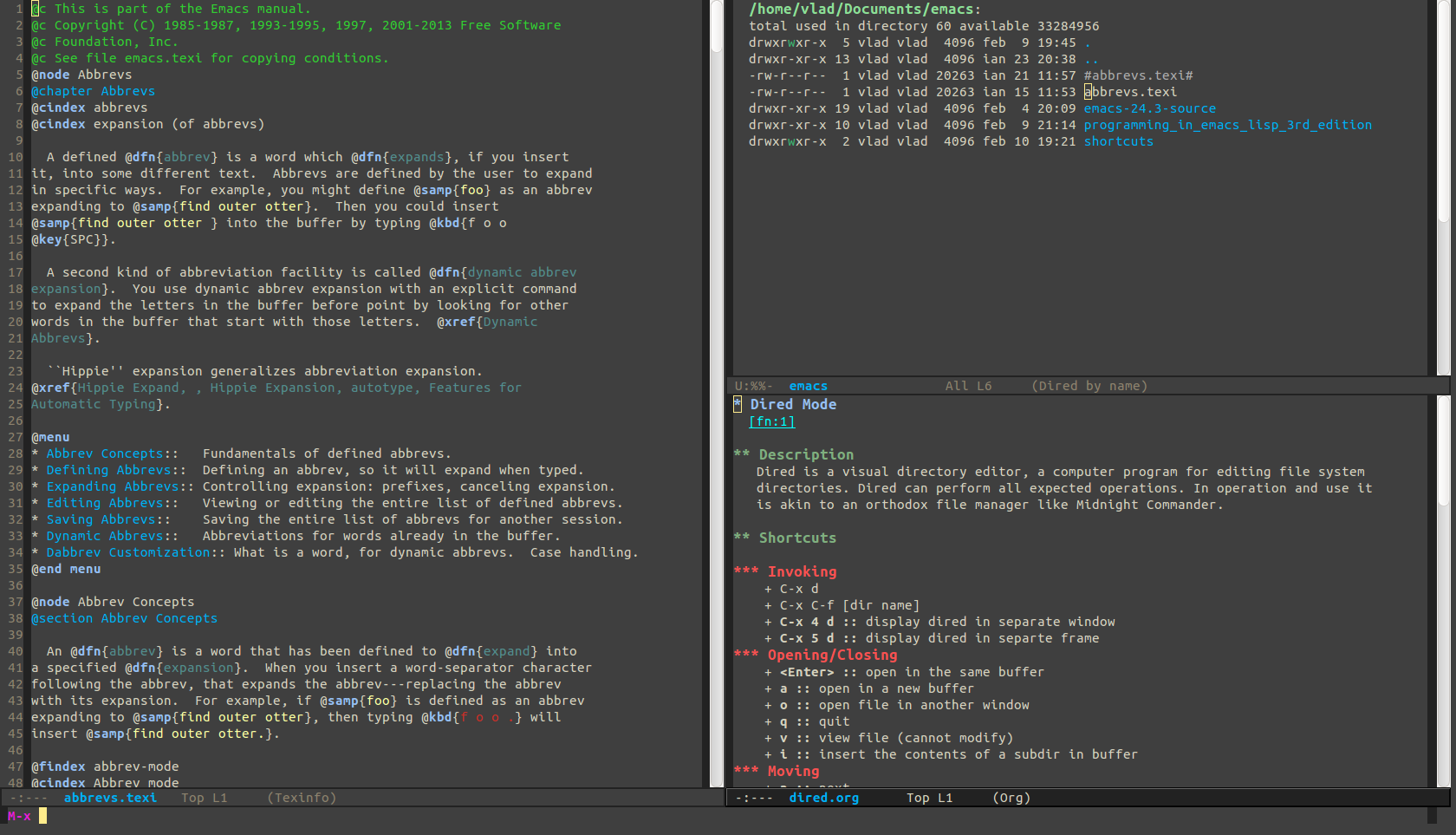Follow the Defining Abbrevs menu entry
The width and height of the screenshot is (1456, 835).
108,470
